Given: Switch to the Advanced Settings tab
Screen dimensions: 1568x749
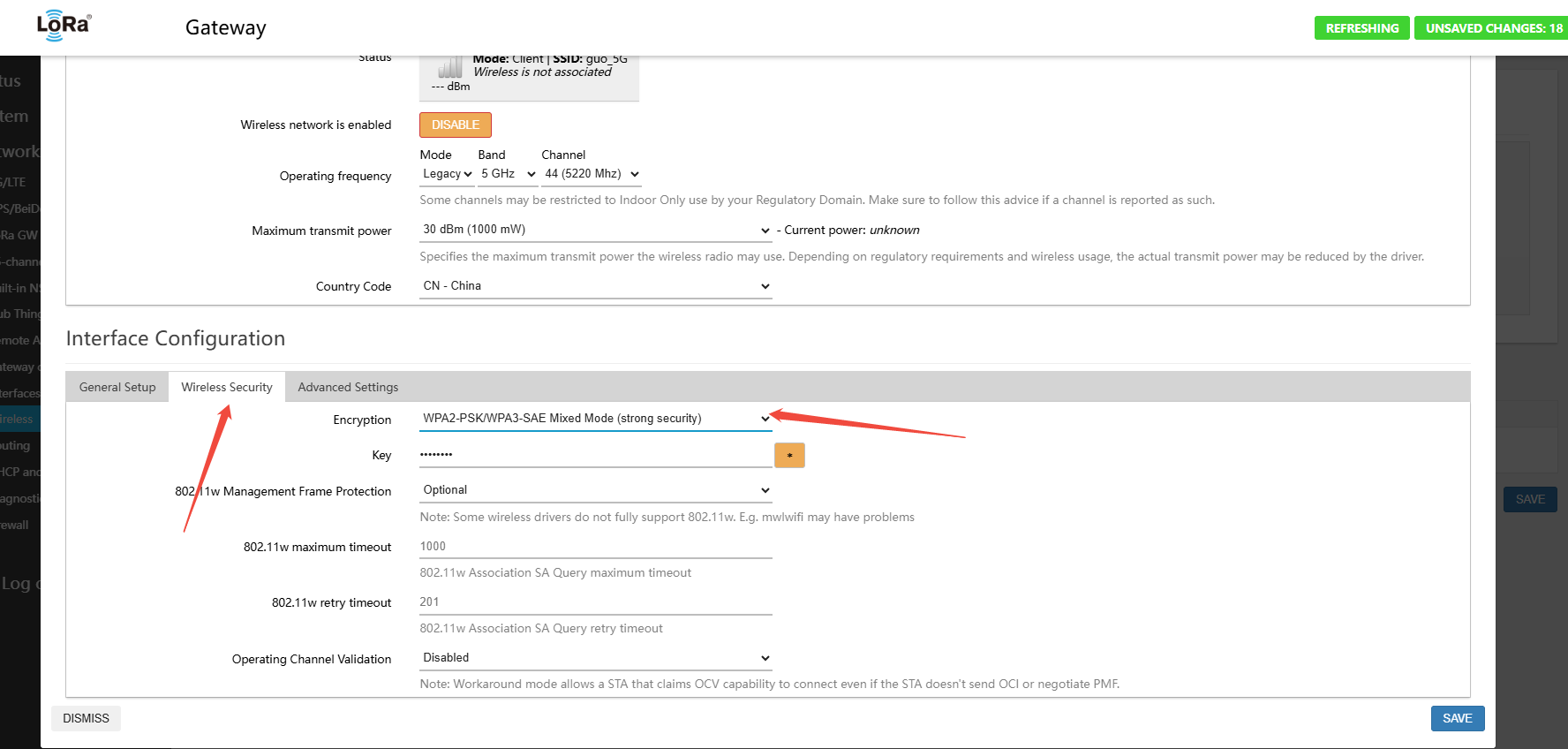Looking at the screenshot, I should [348, 387].
